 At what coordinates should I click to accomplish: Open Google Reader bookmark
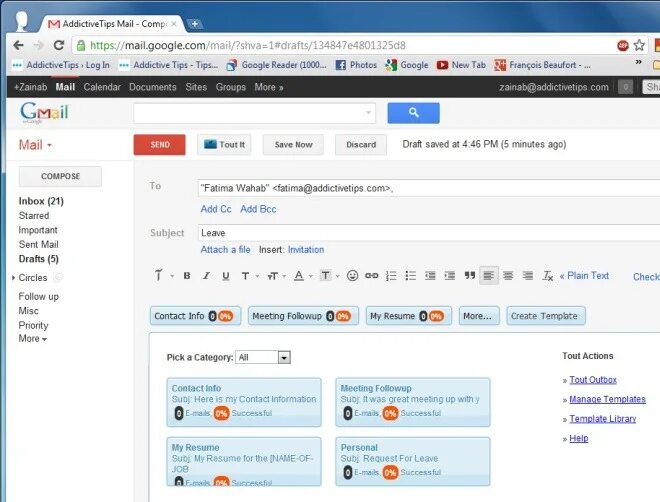[277, 65]
